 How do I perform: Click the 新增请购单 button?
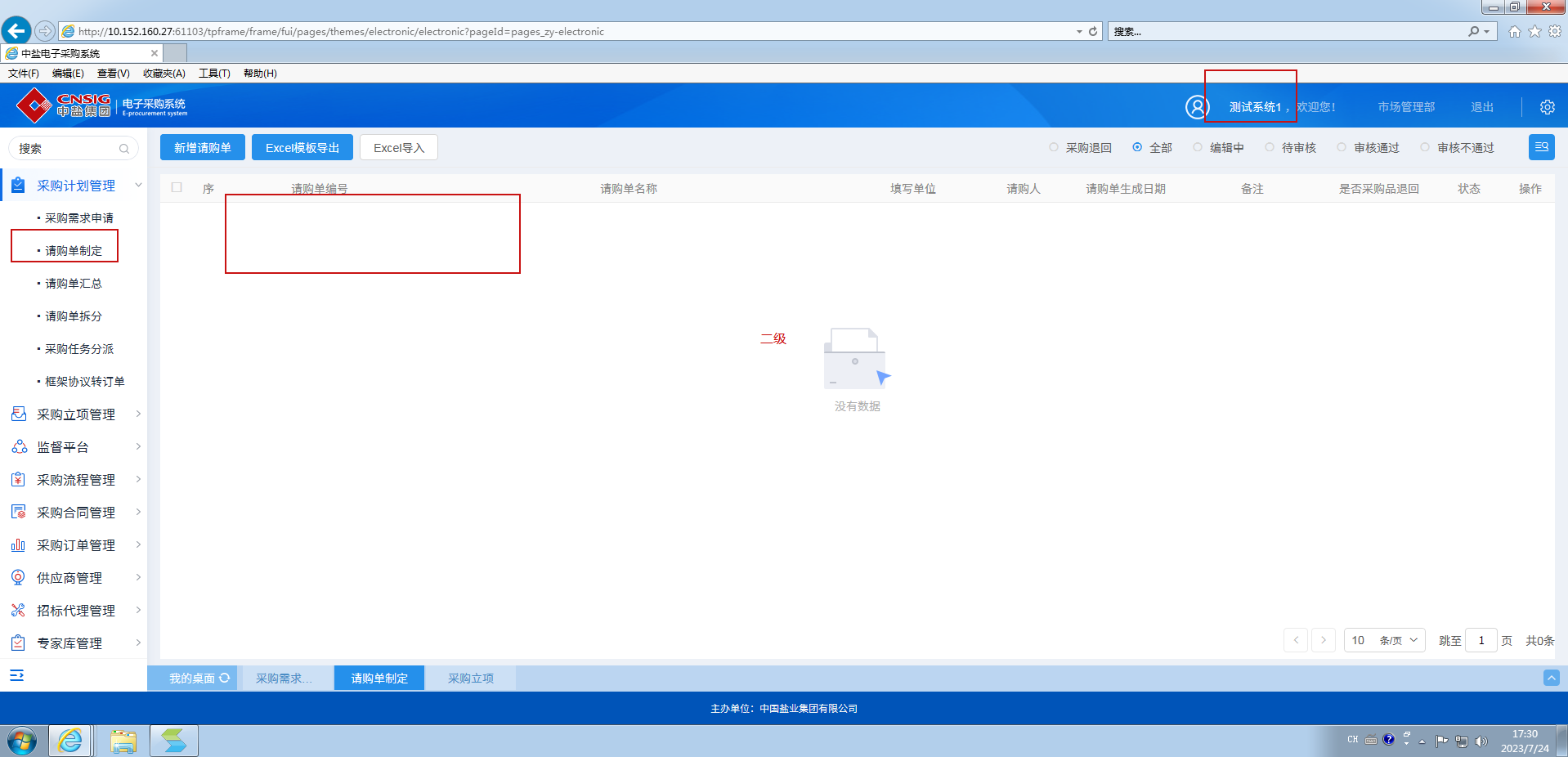[x=202, y=148]
